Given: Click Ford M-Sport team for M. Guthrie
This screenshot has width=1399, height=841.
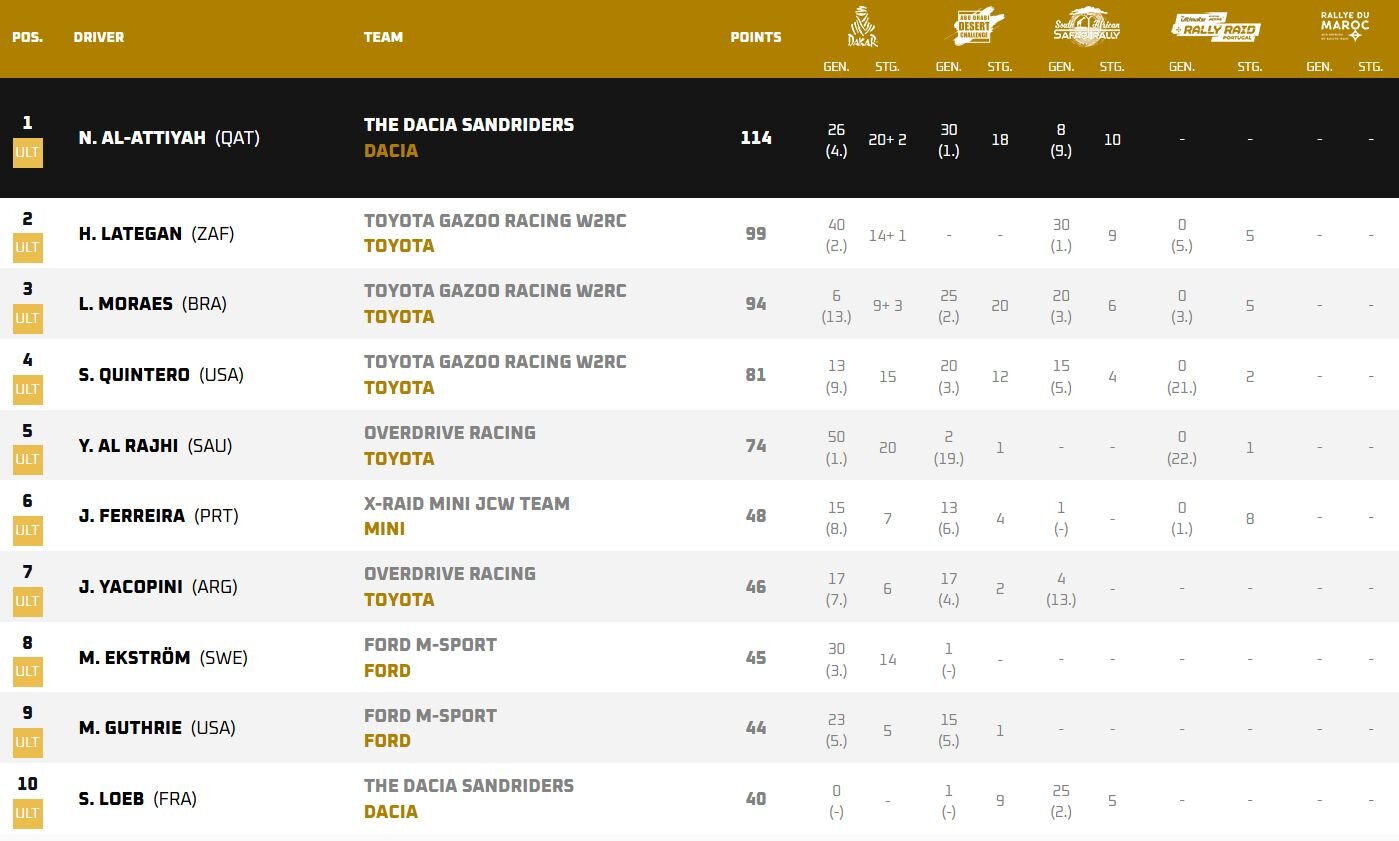Looking at the screenshot, I should point(430,715).
